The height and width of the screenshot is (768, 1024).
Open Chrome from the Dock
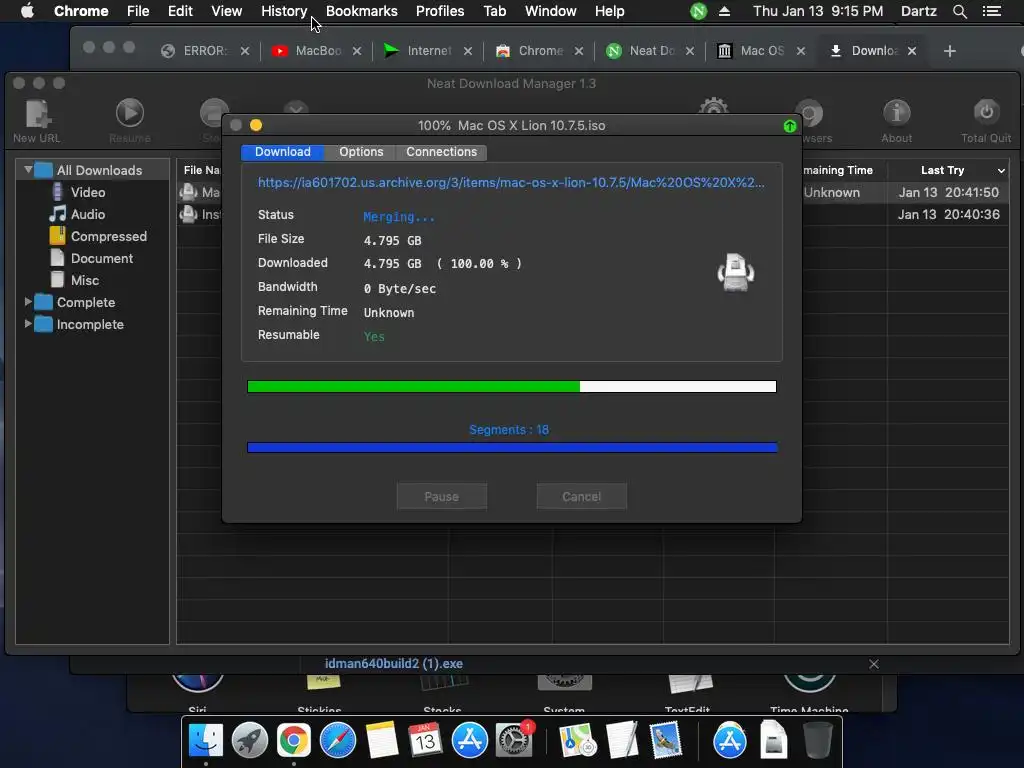coord(294,741)
